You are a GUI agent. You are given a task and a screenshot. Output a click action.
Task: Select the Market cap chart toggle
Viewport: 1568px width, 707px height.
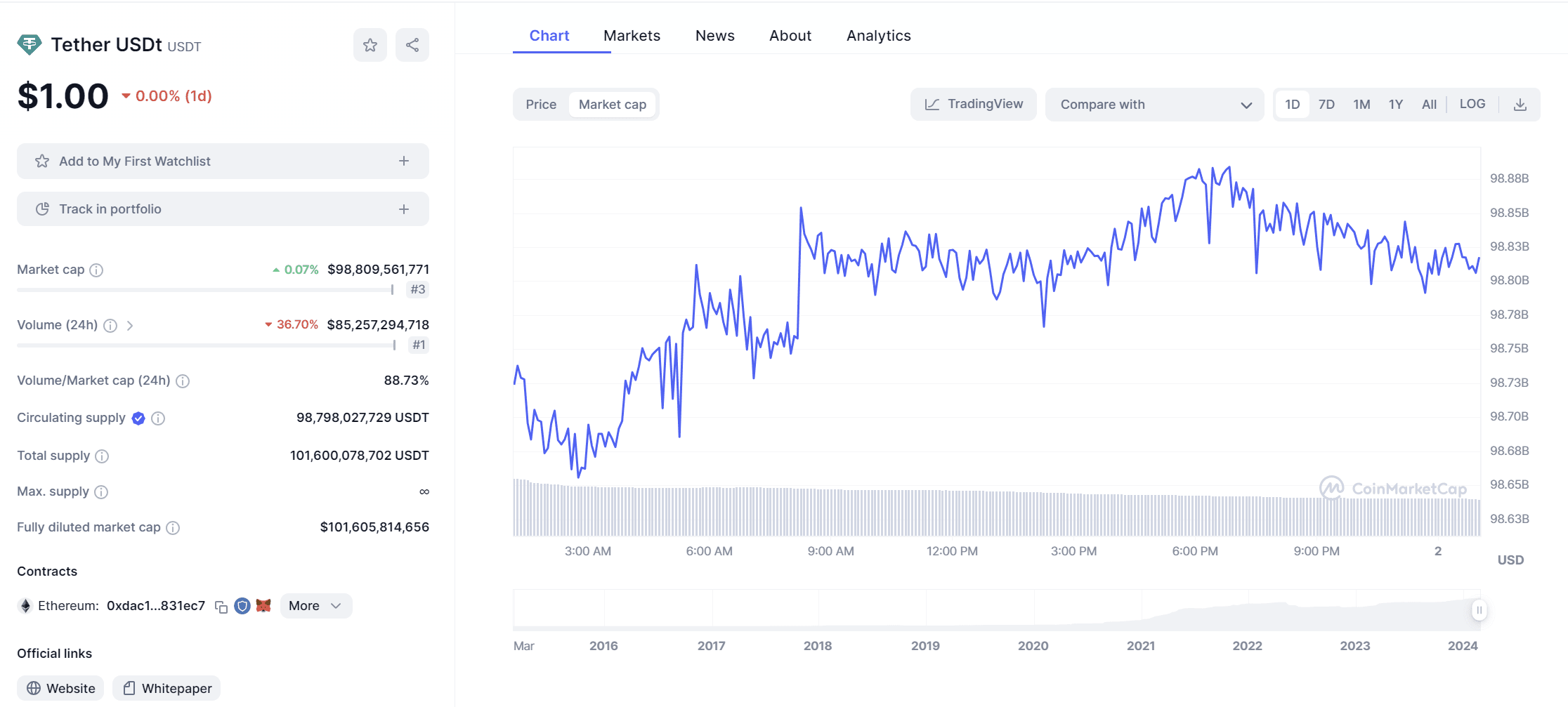click(612, 105)
